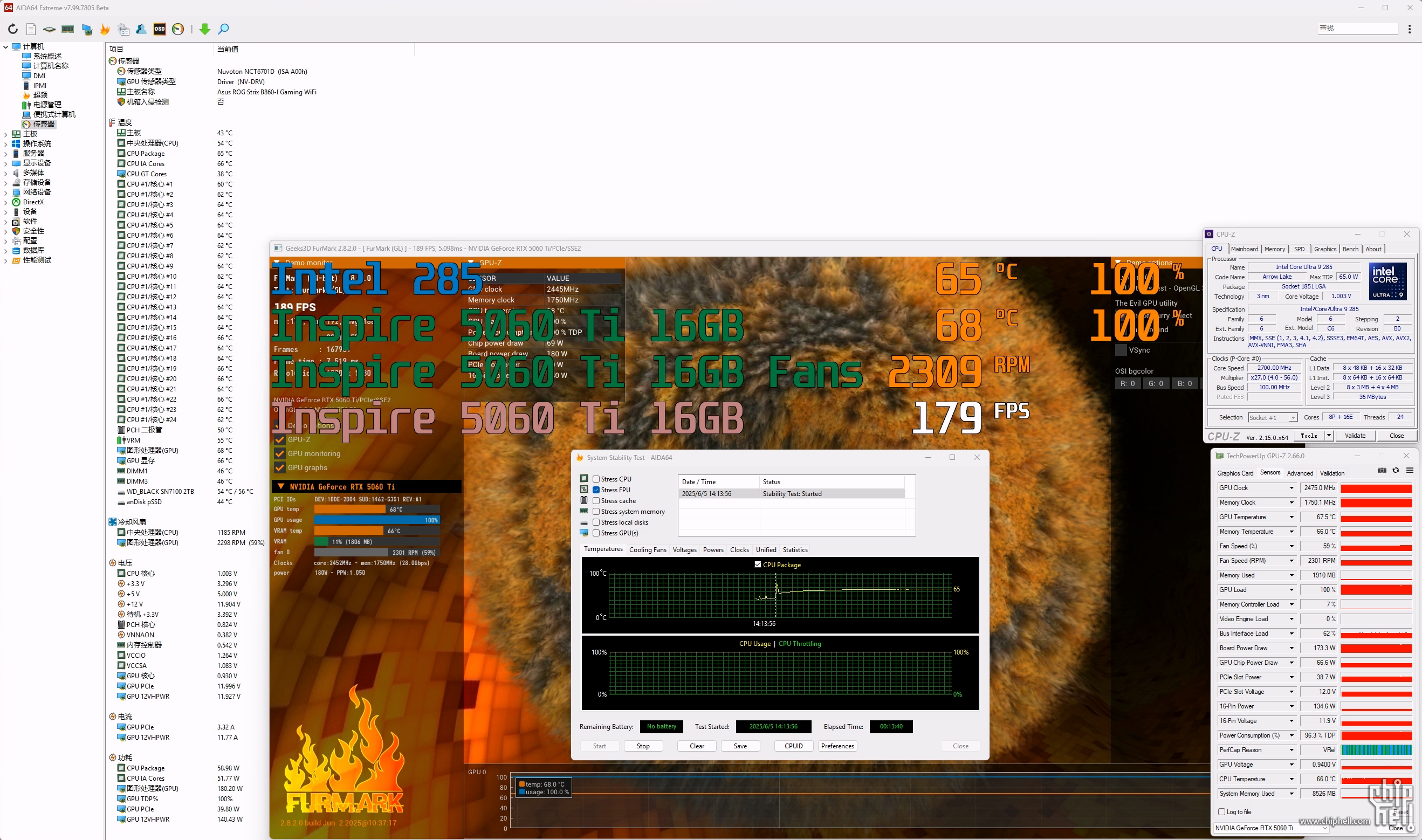Select 系统概述 in the AIDA64 tree
The width and height of the screenshot is (1422, 840).
click(x=47, y=56)
